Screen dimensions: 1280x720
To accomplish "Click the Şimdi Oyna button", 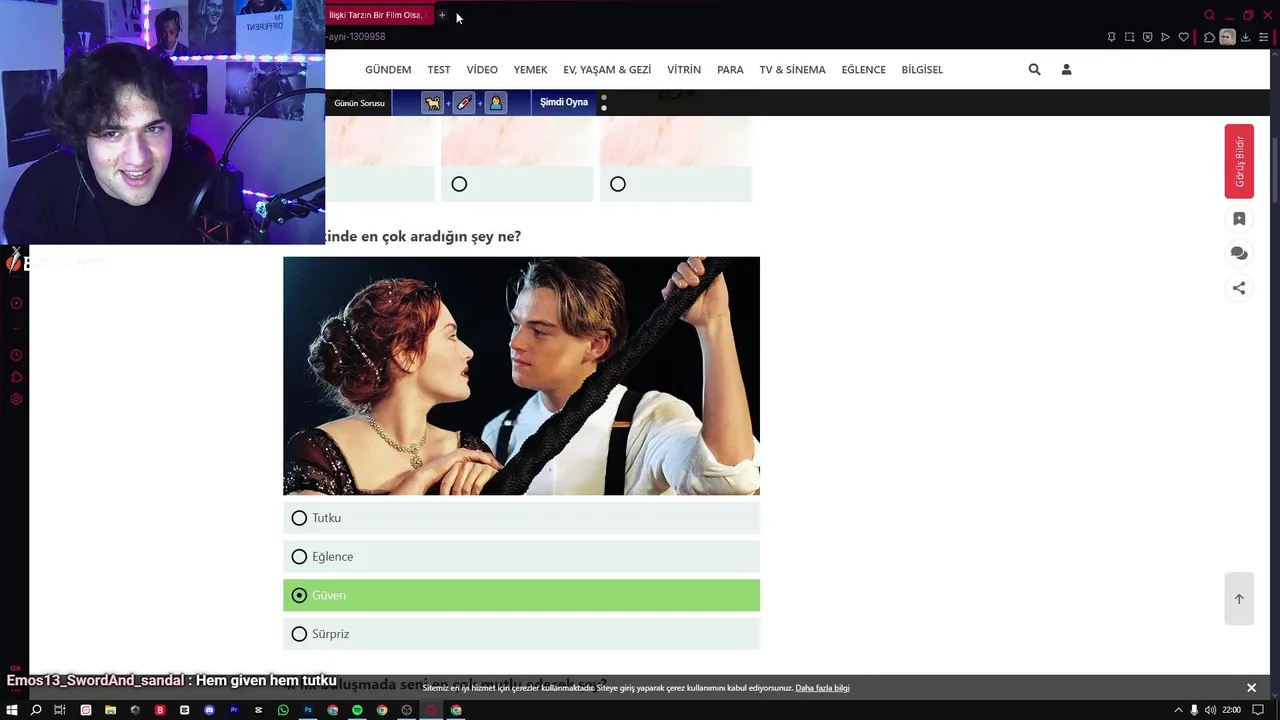I will click(564, 102).
